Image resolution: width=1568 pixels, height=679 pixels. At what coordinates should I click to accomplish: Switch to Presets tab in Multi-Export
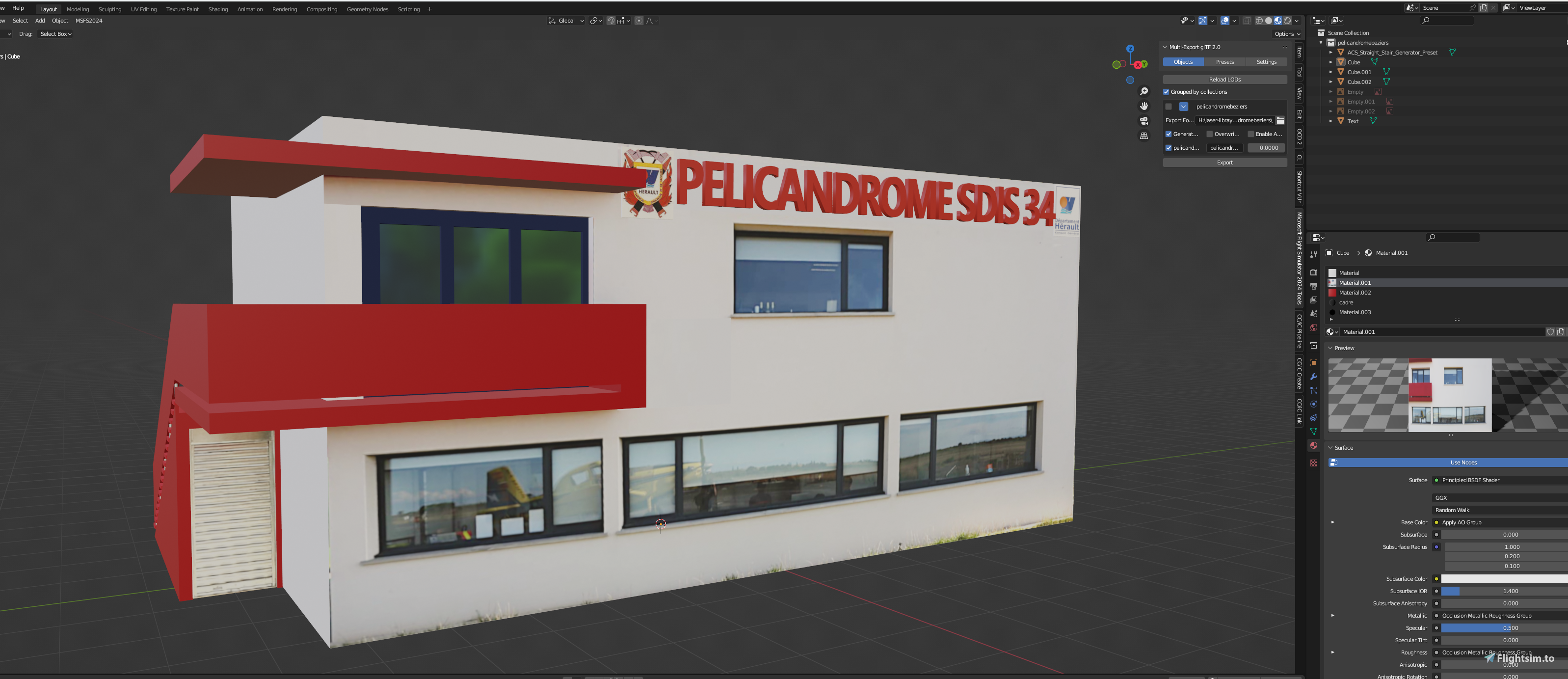pyautogui.click(x=1224, y=62)
